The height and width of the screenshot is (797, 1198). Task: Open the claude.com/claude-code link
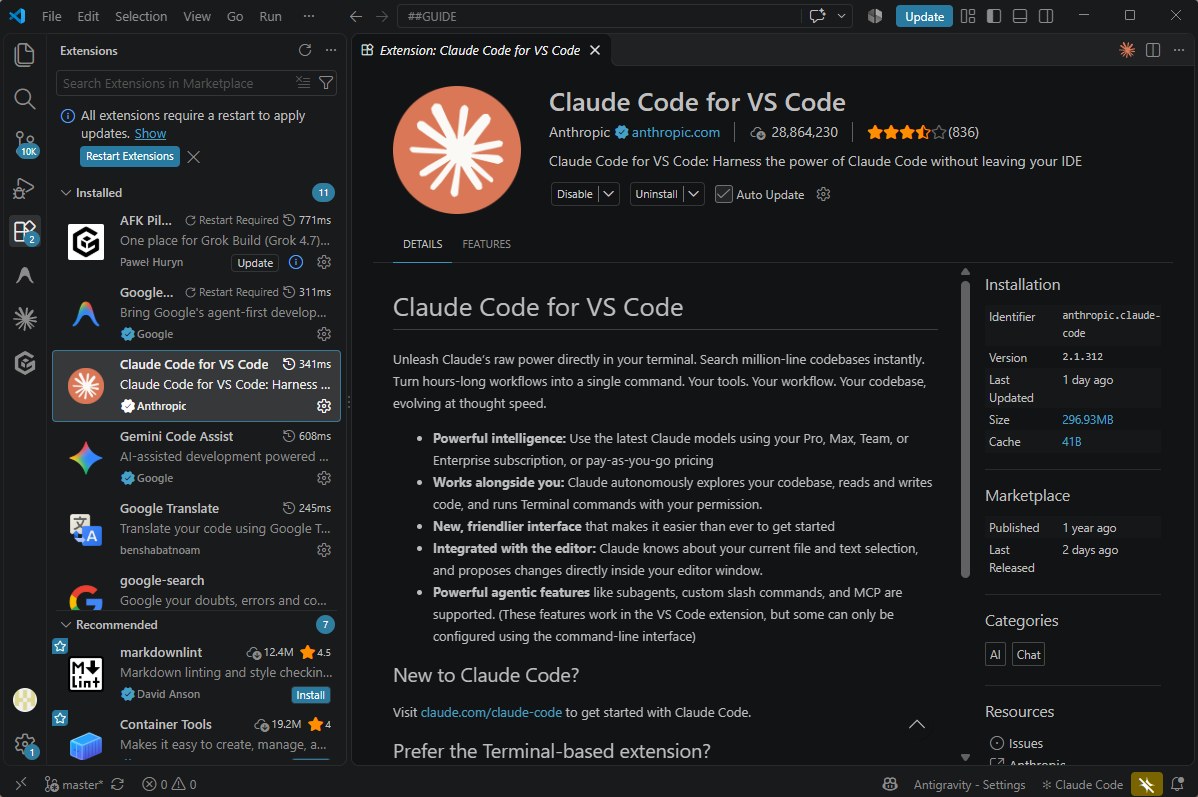pyautogui.click(x=491, y=712)
